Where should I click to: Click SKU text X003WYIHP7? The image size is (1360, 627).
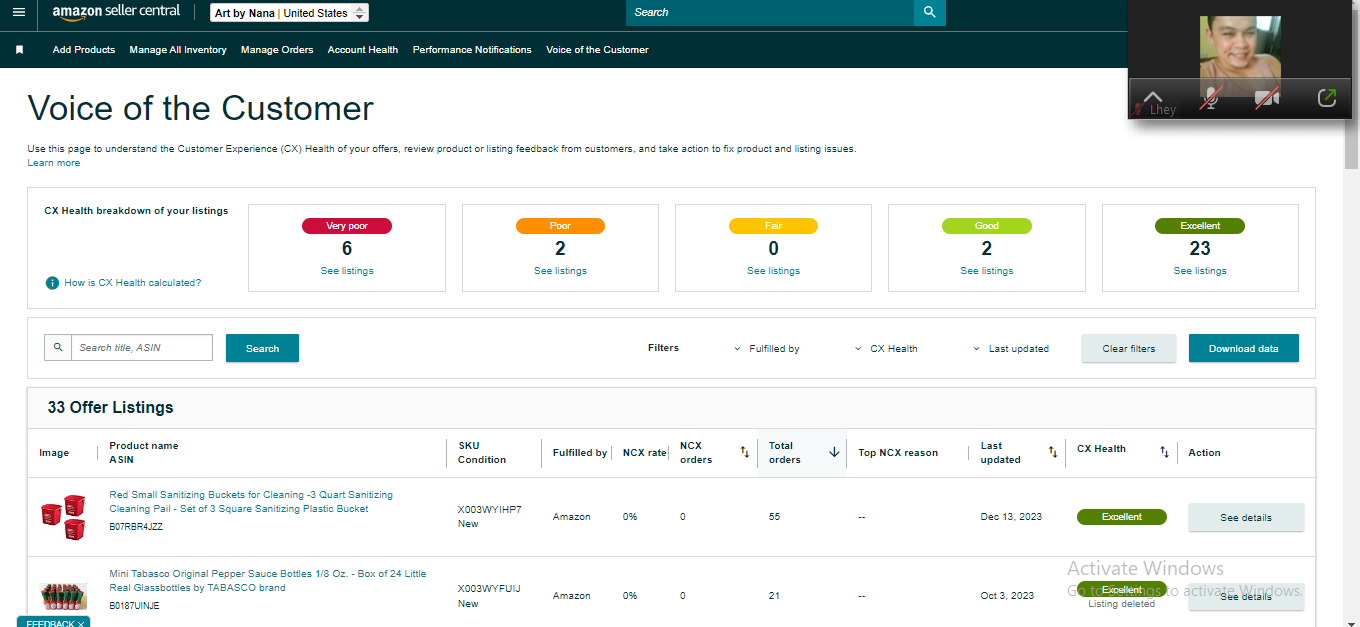click(x=489, y=510)
